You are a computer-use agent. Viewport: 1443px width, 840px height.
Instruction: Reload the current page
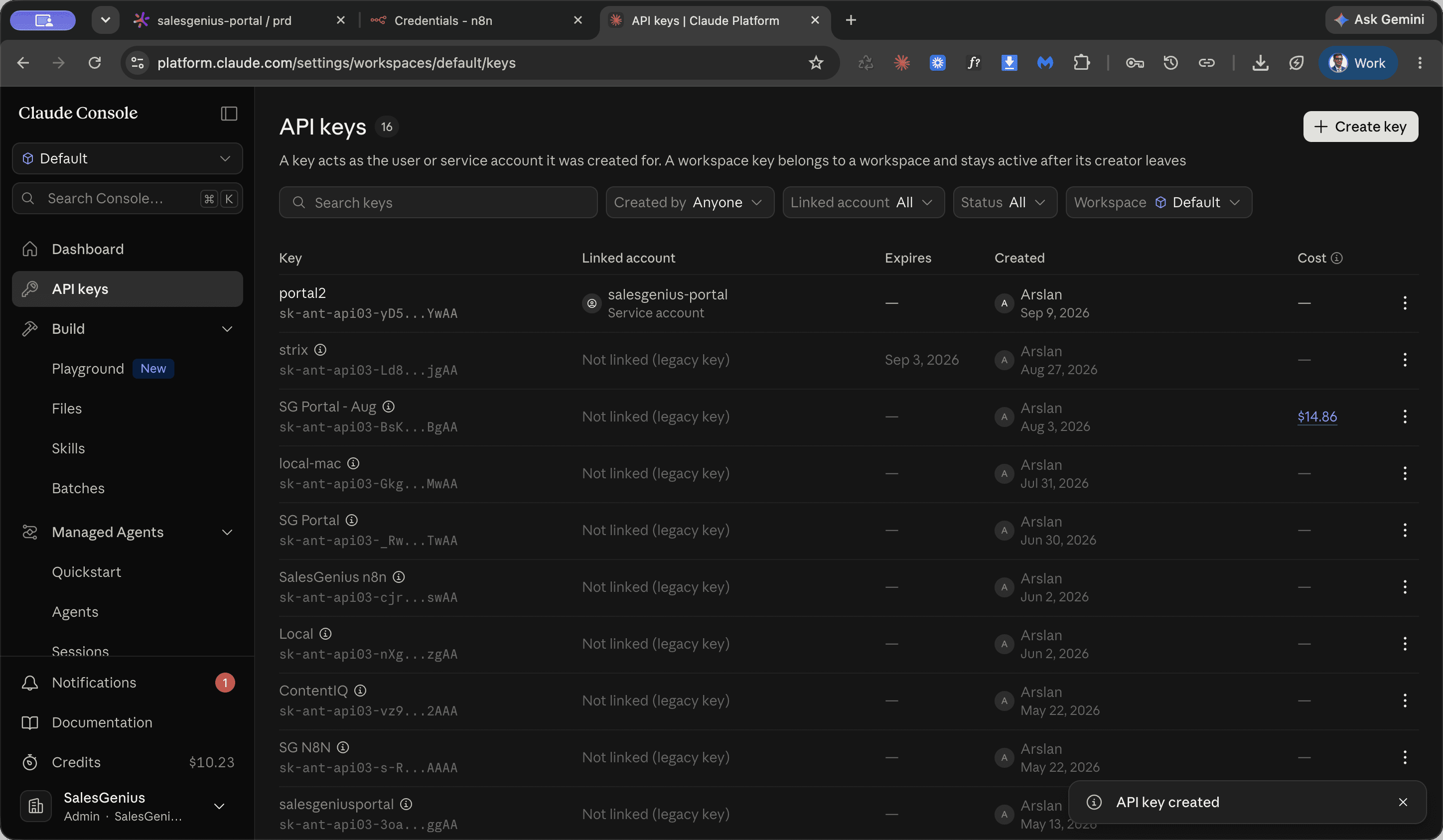95,62
